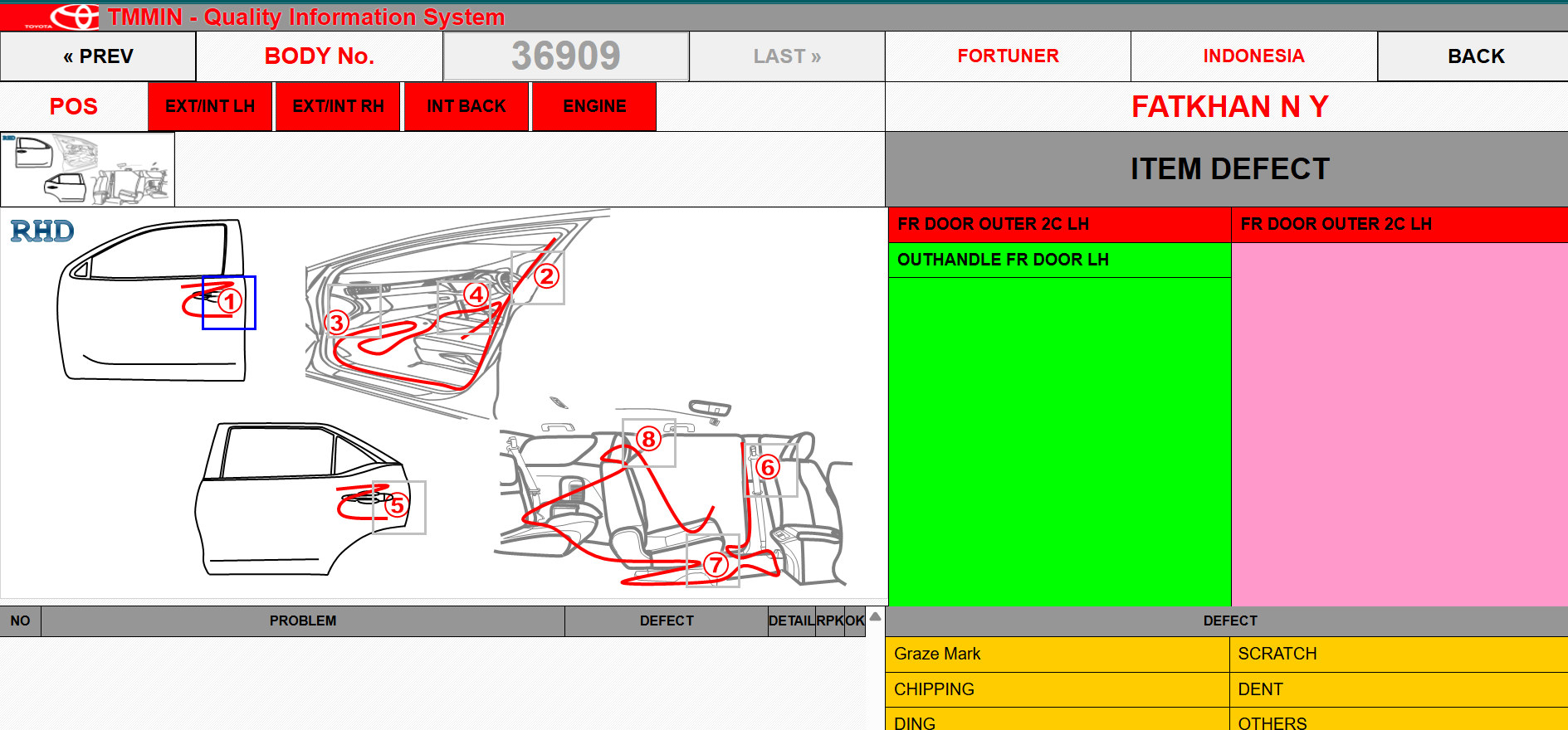The width and height of the screenshot is (1568, 730).
Task: Select OUTHANDLE FR DOOR LH item
Action: [x=1059, y=260]
